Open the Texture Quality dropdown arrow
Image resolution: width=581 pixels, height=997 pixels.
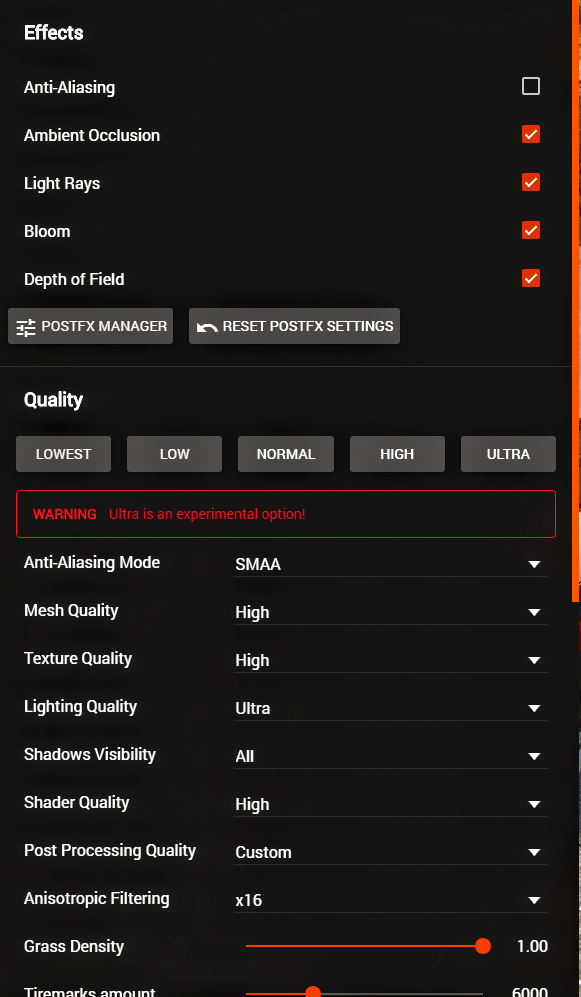[x=534, y=661]
